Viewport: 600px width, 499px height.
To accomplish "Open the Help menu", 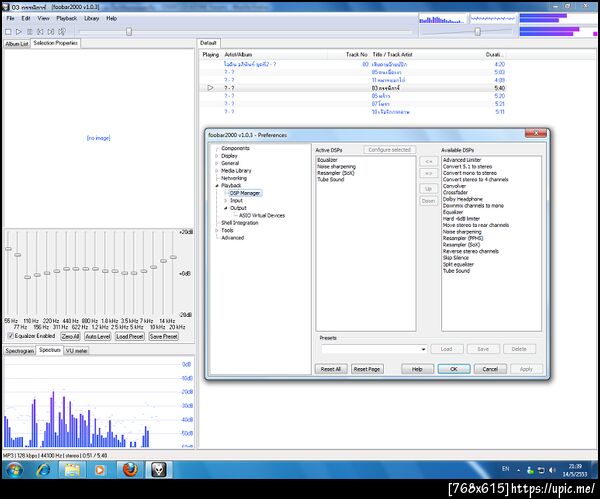I will click(111, 18).
